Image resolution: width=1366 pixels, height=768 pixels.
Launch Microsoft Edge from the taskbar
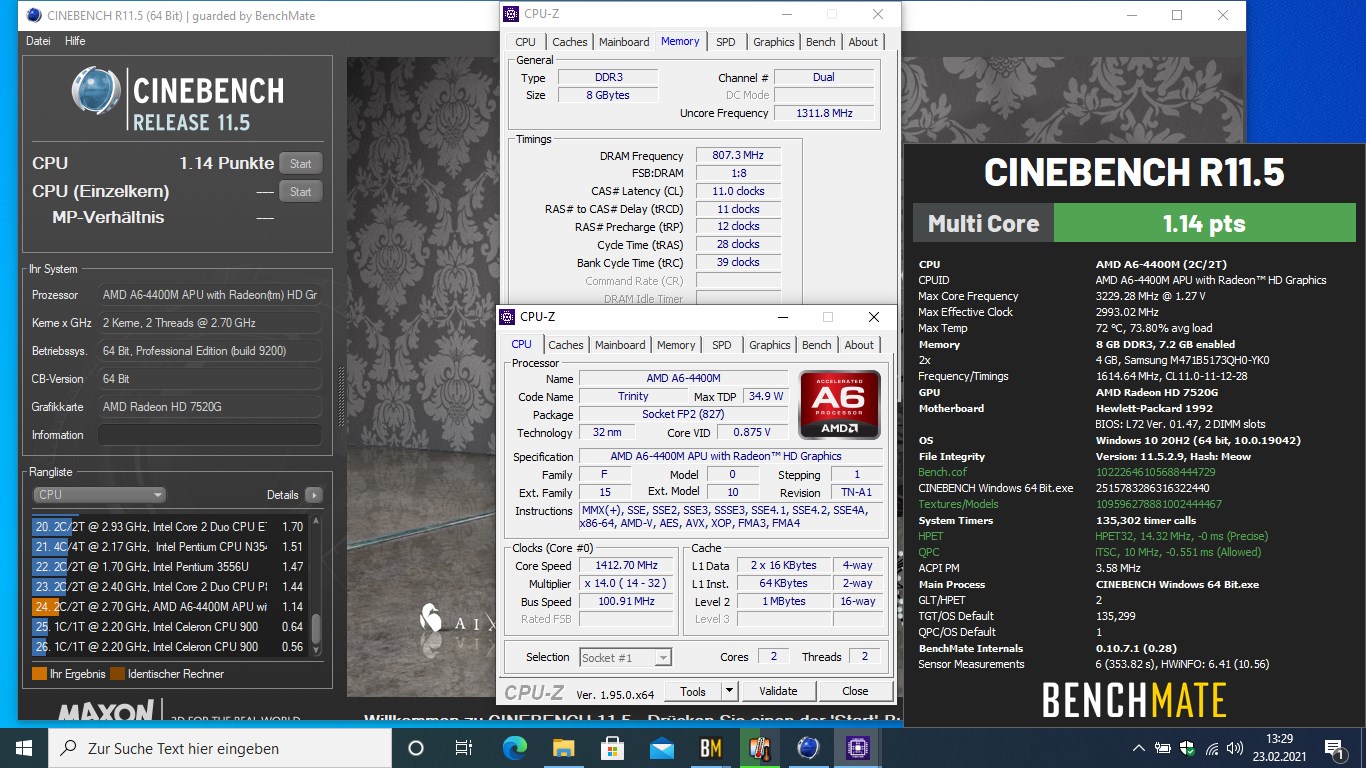click(514, 748)
